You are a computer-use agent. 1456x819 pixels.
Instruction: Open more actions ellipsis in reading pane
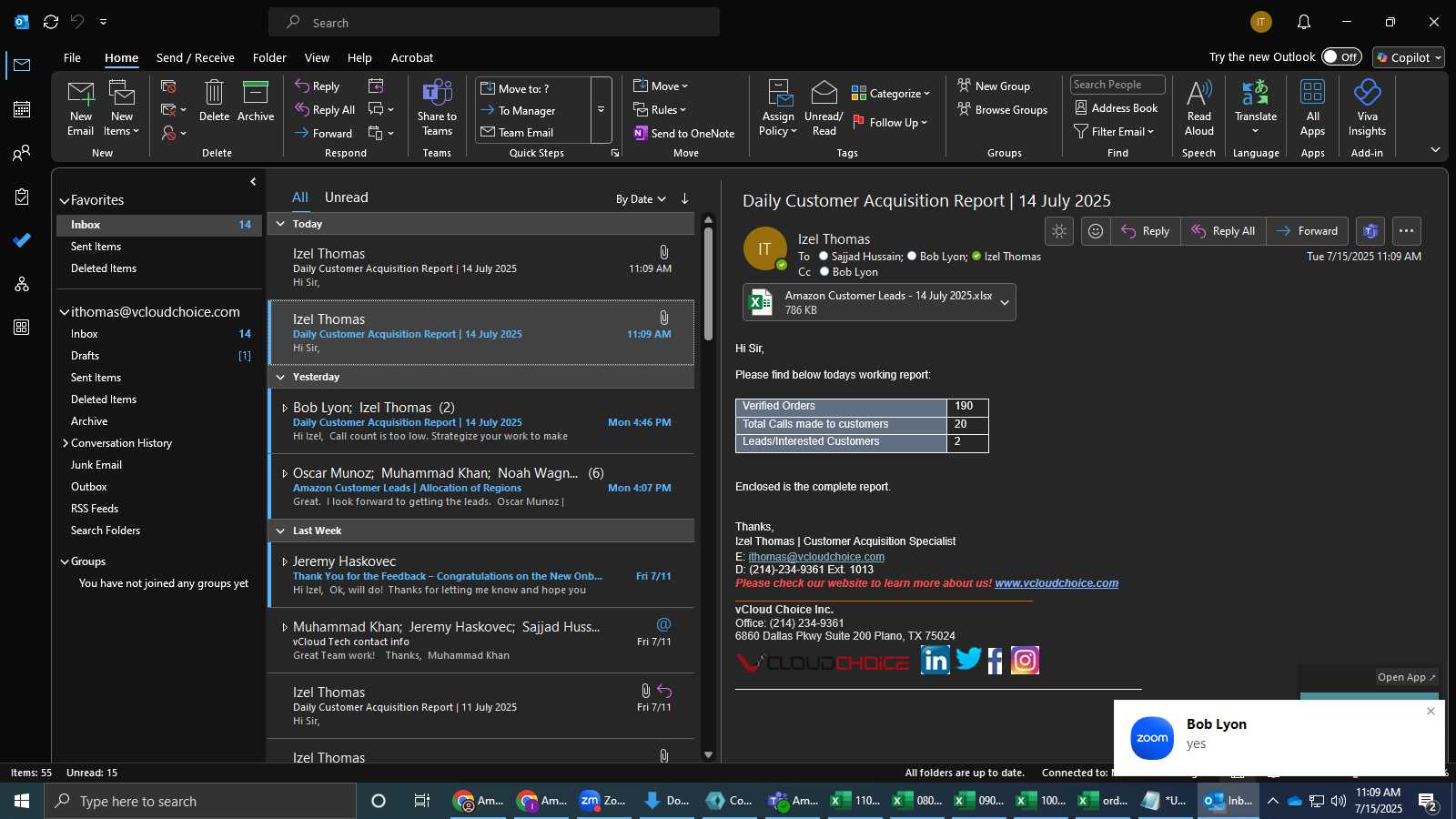(1406, 231)
